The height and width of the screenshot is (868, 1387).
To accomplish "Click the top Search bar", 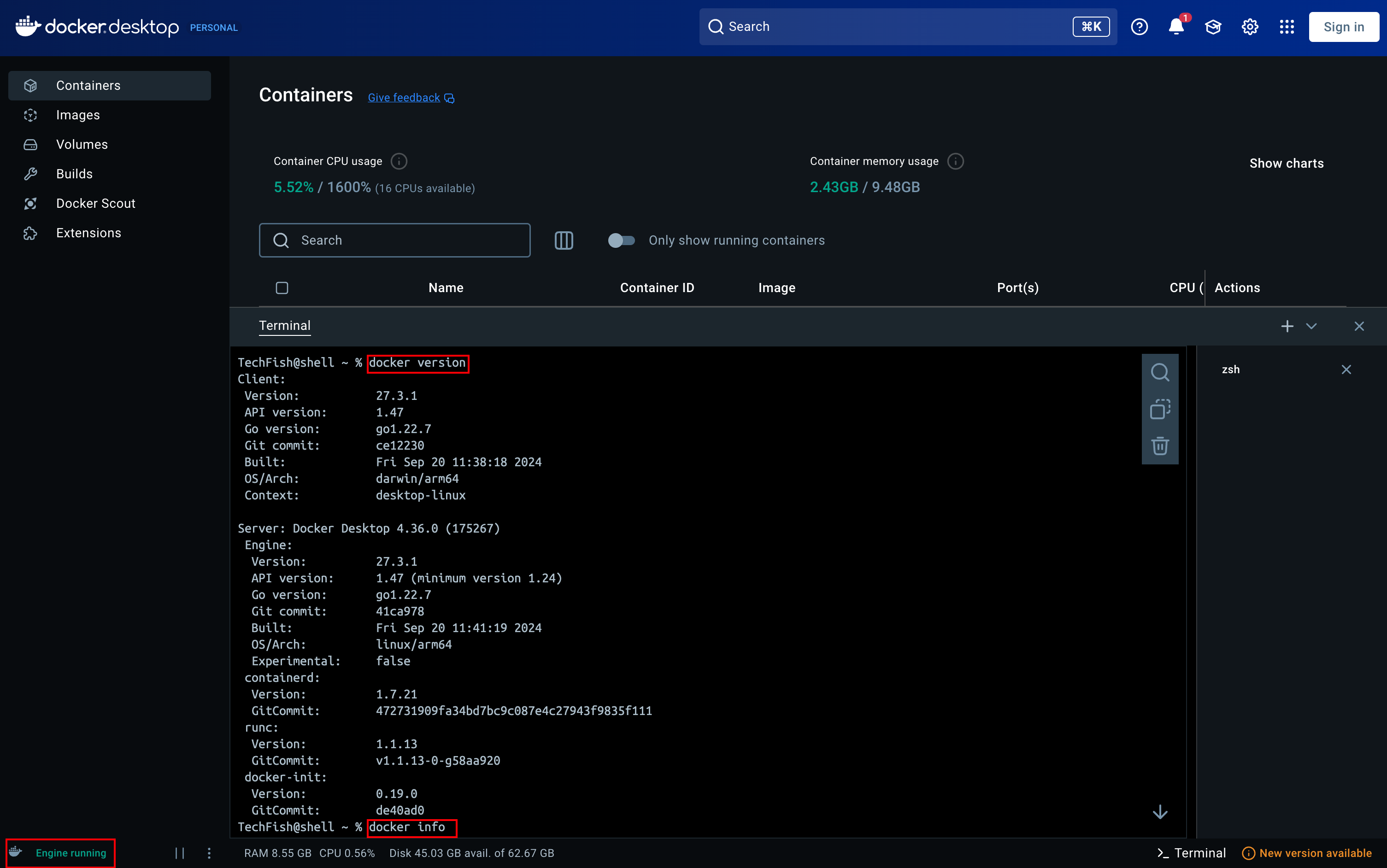I will coord(908,26).
